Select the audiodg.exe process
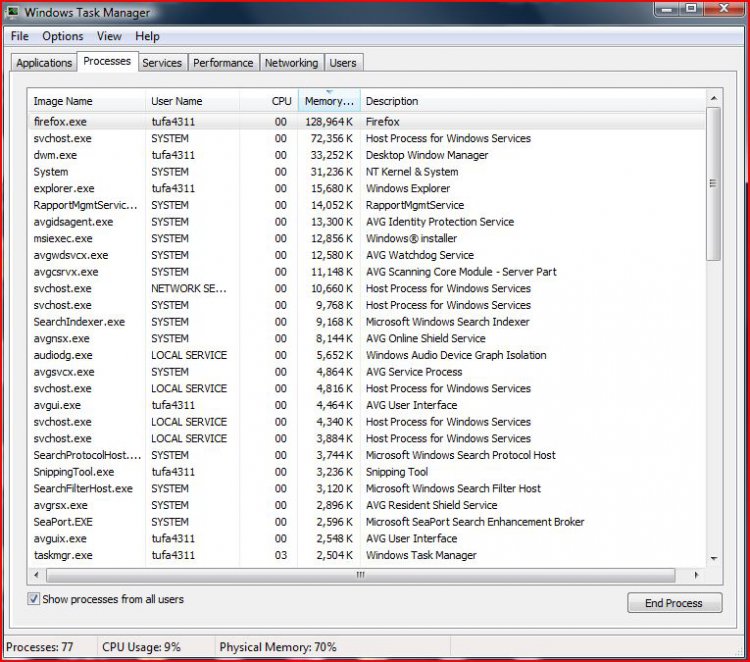Image resolution: width=750 pixels, height=662 pixels. 366,355
